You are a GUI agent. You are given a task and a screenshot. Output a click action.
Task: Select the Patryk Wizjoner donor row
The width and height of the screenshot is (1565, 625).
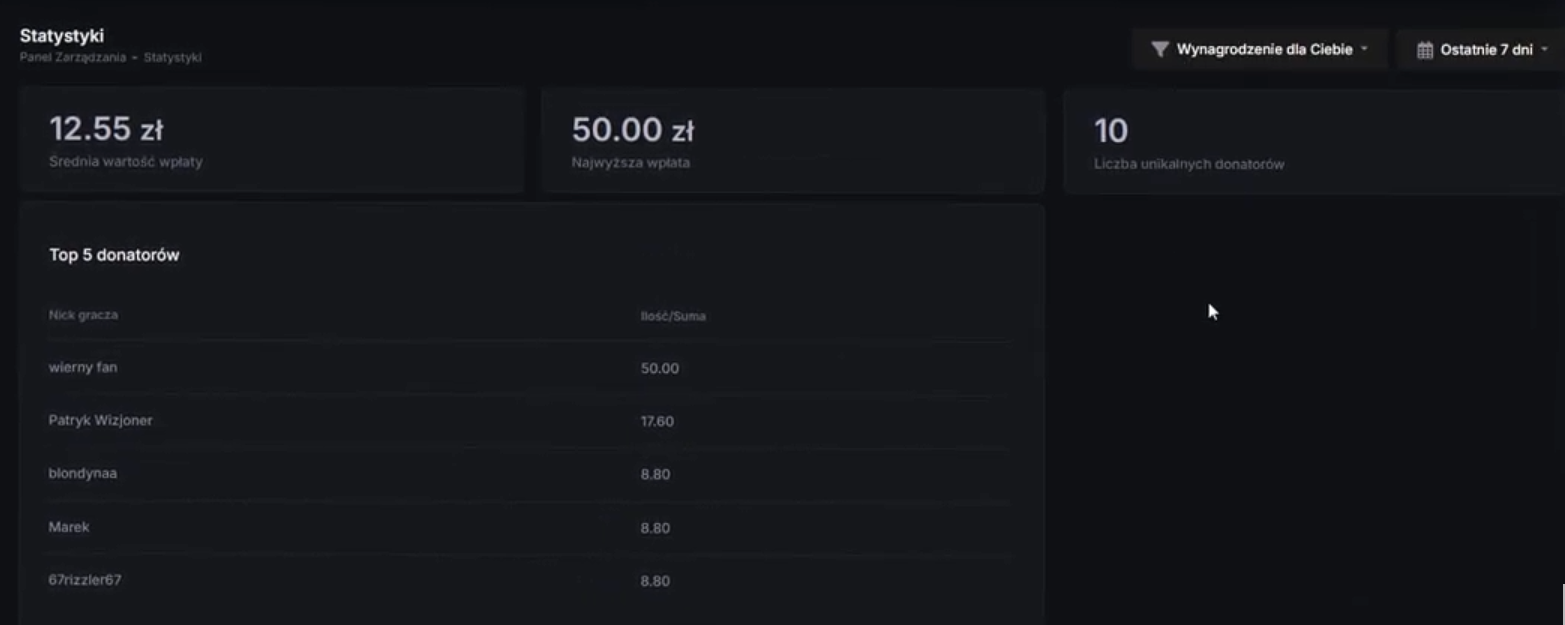[530, 421]
